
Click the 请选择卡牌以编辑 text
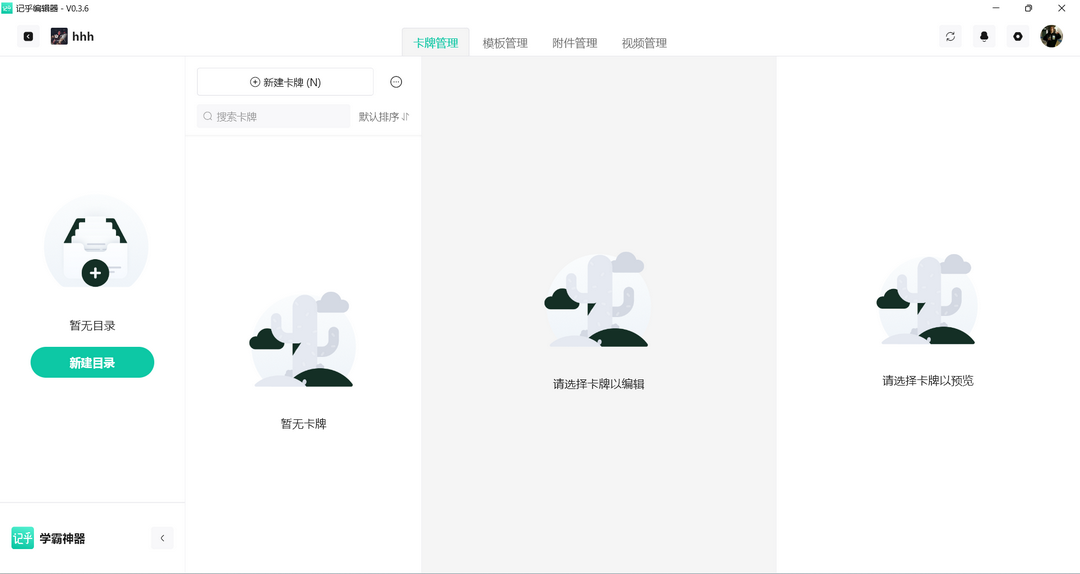(x=599, y=384)
